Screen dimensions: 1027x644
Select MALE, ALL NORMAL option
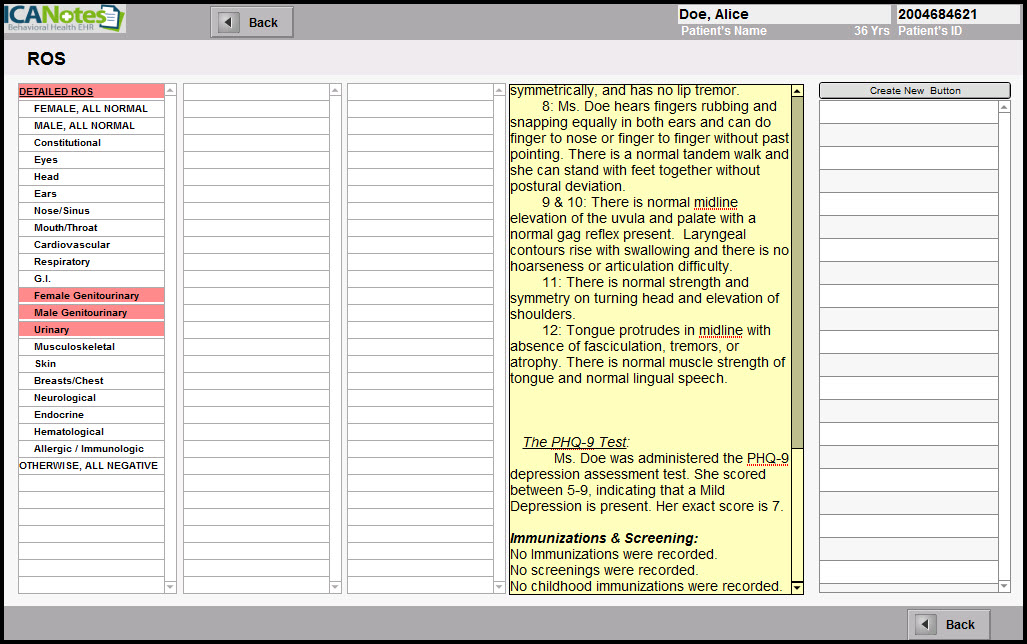tap(84, 126)
